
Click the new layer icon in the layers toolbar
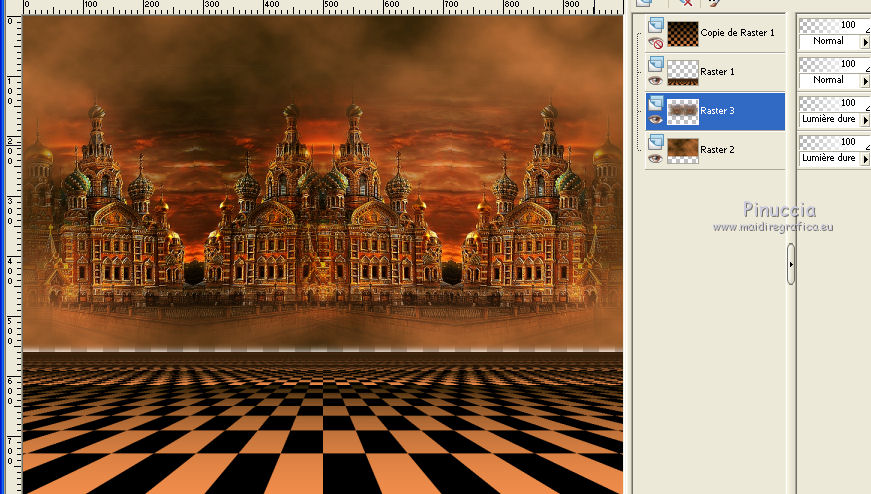coord(644,3)
